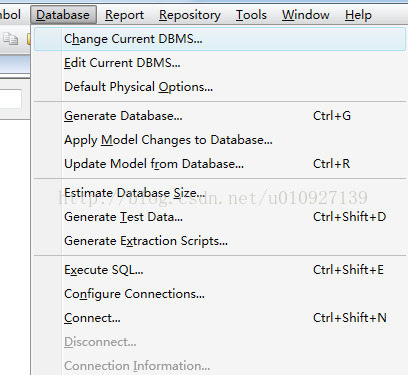
Task: Open the Report menu
Action: (x=124, y=15)
